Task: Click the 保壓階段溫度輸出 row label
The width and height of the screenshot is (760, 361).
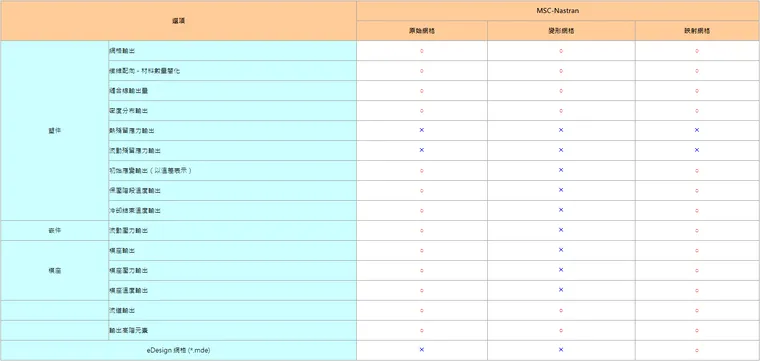Action: pos(135,191)
